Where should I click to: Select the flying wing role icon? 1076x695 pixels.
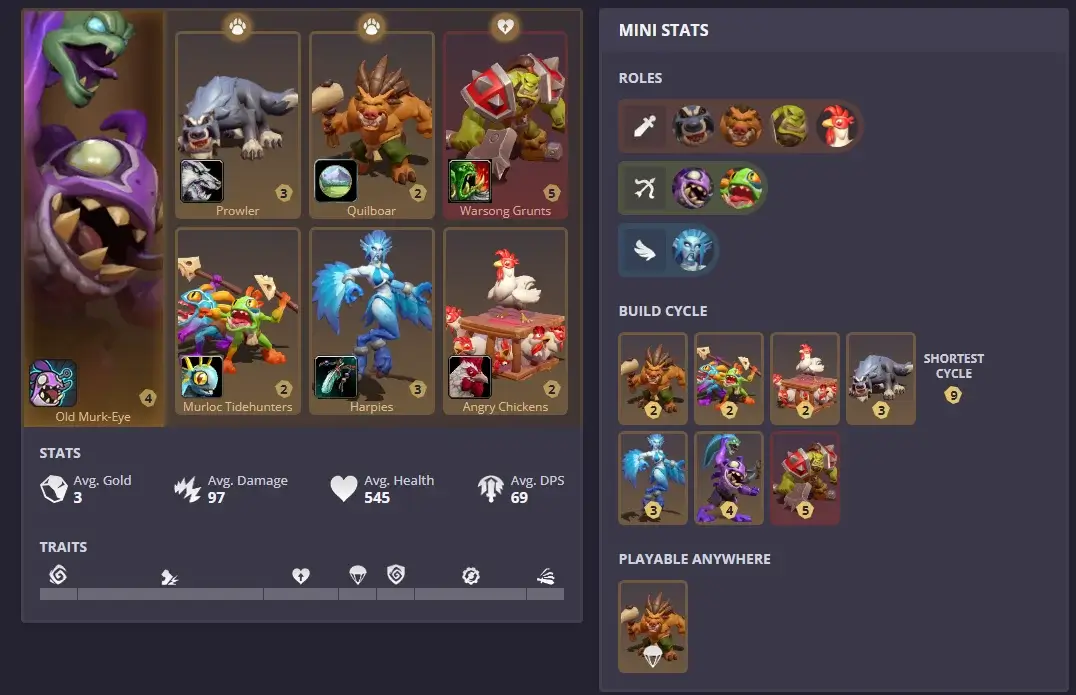pyautogui.click(x=644, y=250)
